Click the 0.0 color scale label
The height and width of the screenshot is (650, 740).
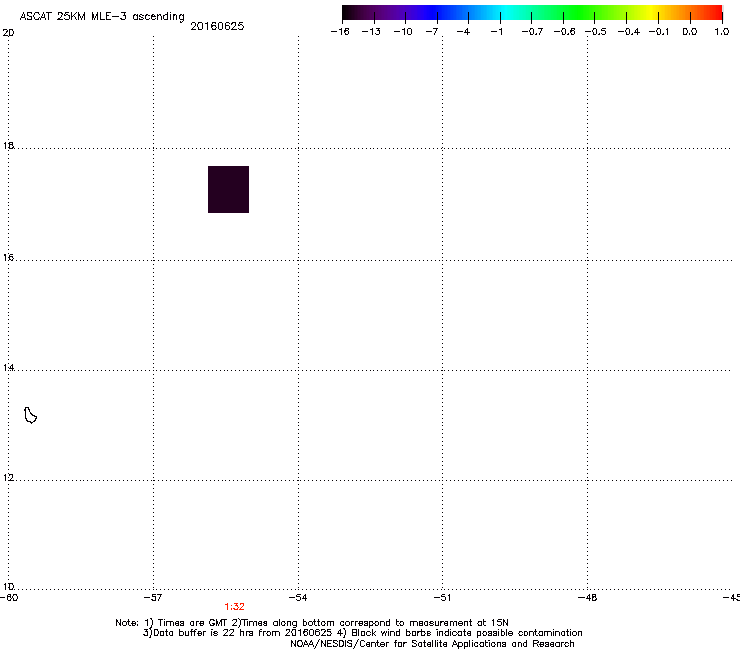690,32
